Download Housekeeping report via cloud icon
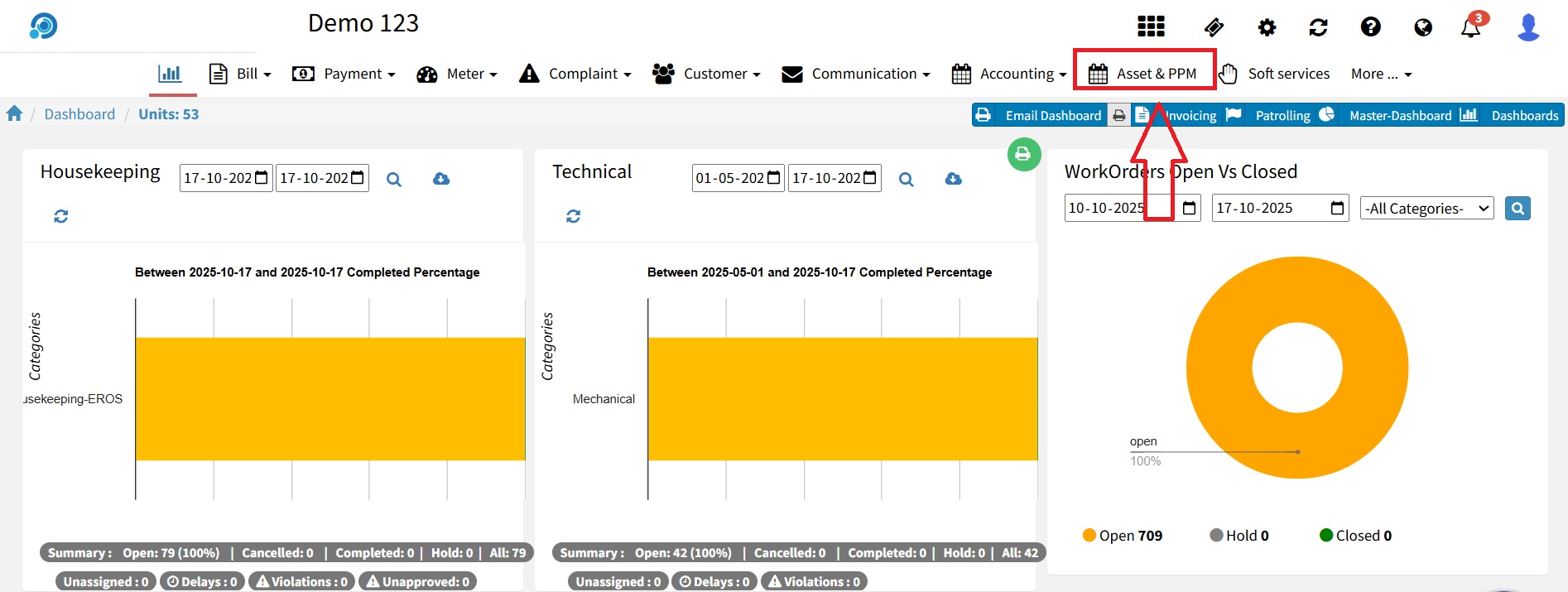 [441, 179]
